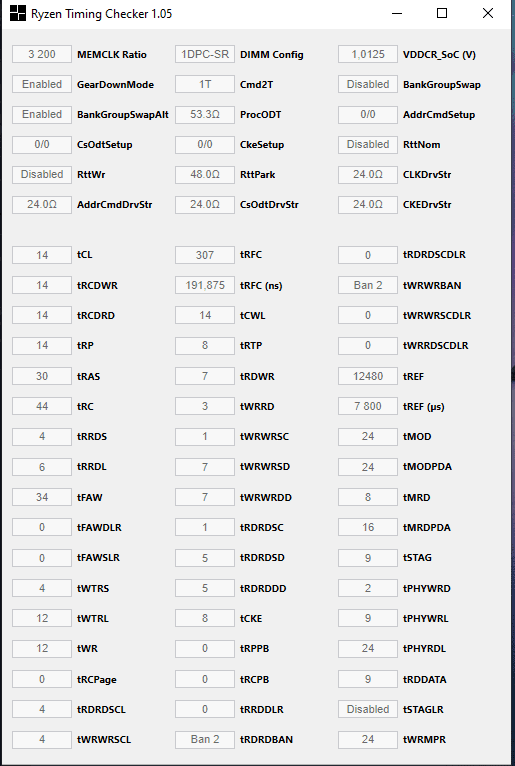Image resolution: width=515 pixels, height=766 pixels.
Task: Select the tMRDPDA value 16
Action: (x=368, y=528)
